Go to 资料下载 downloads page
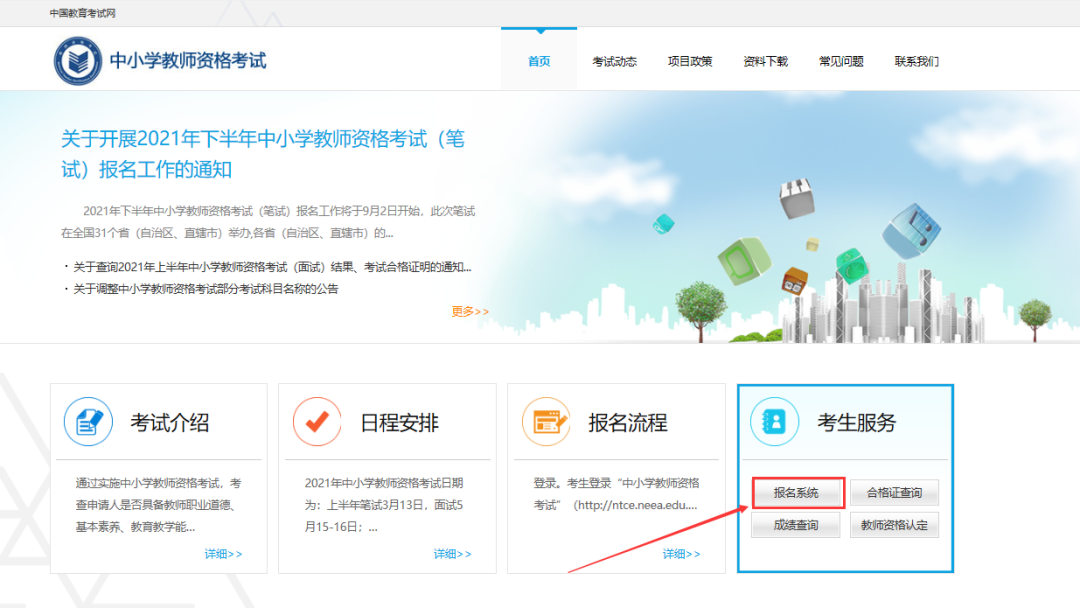Viewport: 1080px width, 608px height. 765,60
